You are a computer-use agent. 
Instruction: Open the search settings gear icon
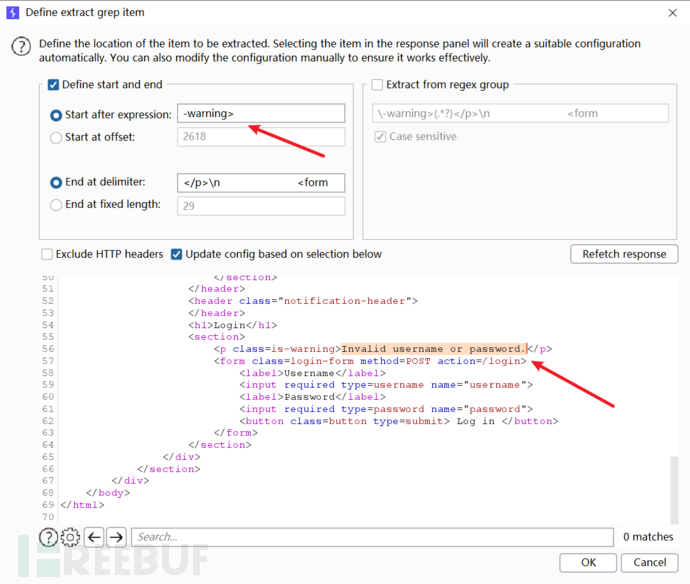[68, 537]
